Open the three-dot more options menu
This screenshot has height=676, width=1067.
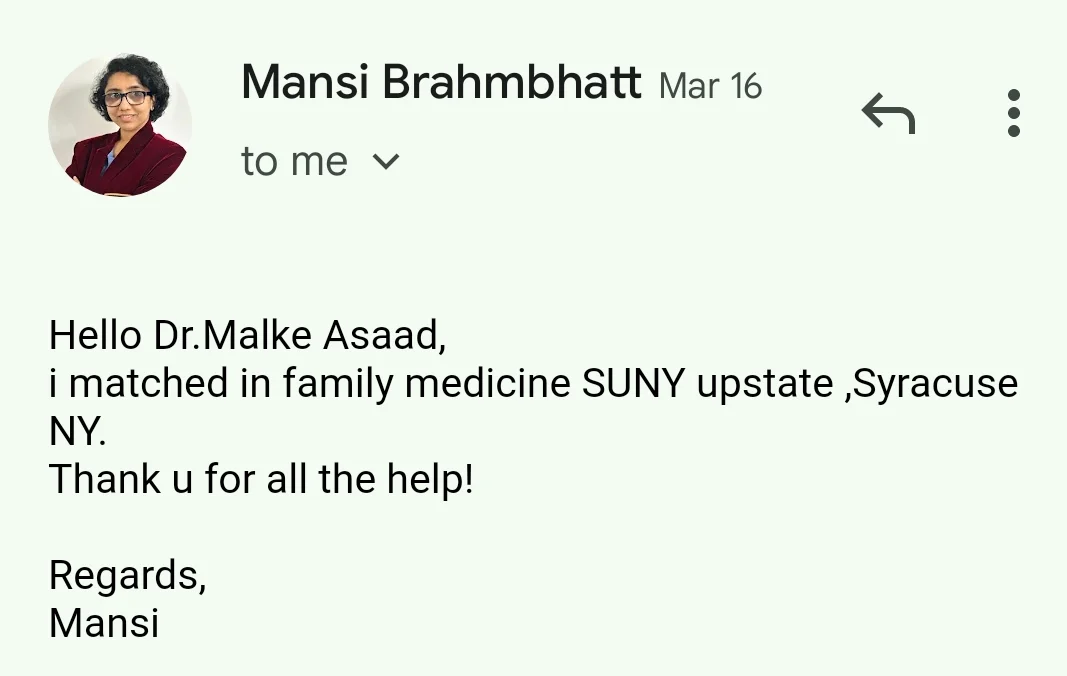pos(1013,113)
